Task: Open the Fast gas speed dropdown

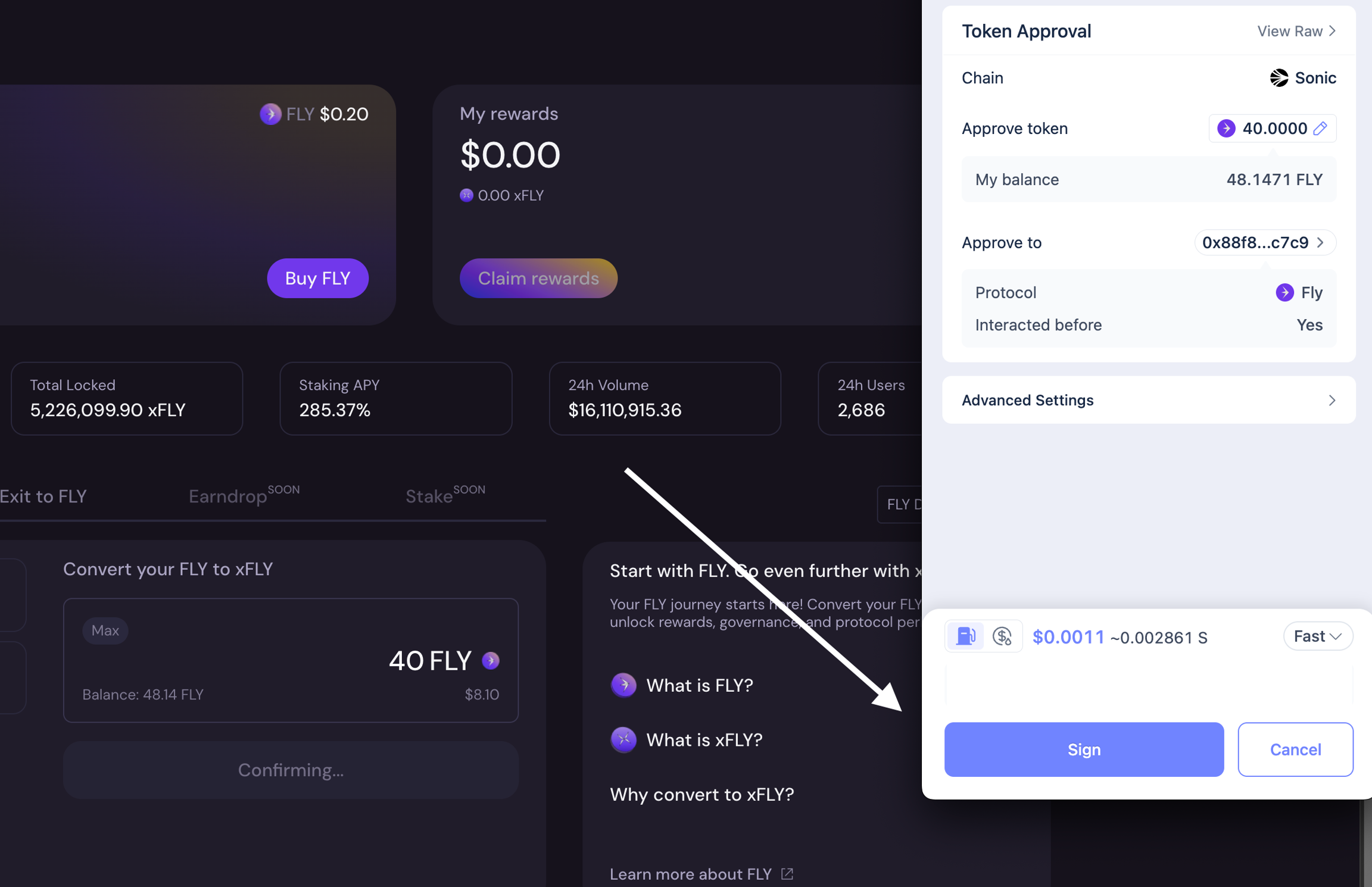Action: (1318, 636)
